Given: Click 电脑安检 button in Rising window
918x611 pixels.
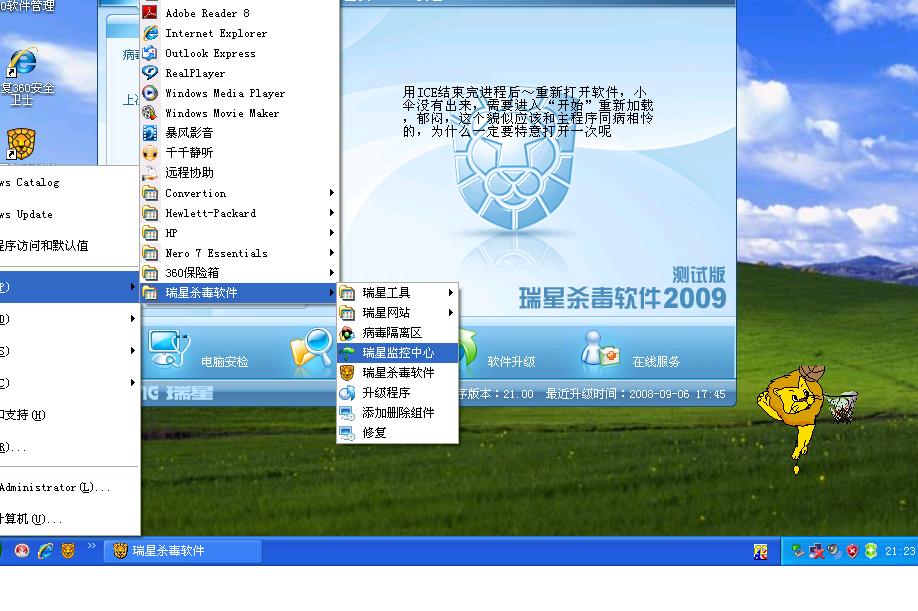Looking at the screenshot, I should tap(199, 351).
